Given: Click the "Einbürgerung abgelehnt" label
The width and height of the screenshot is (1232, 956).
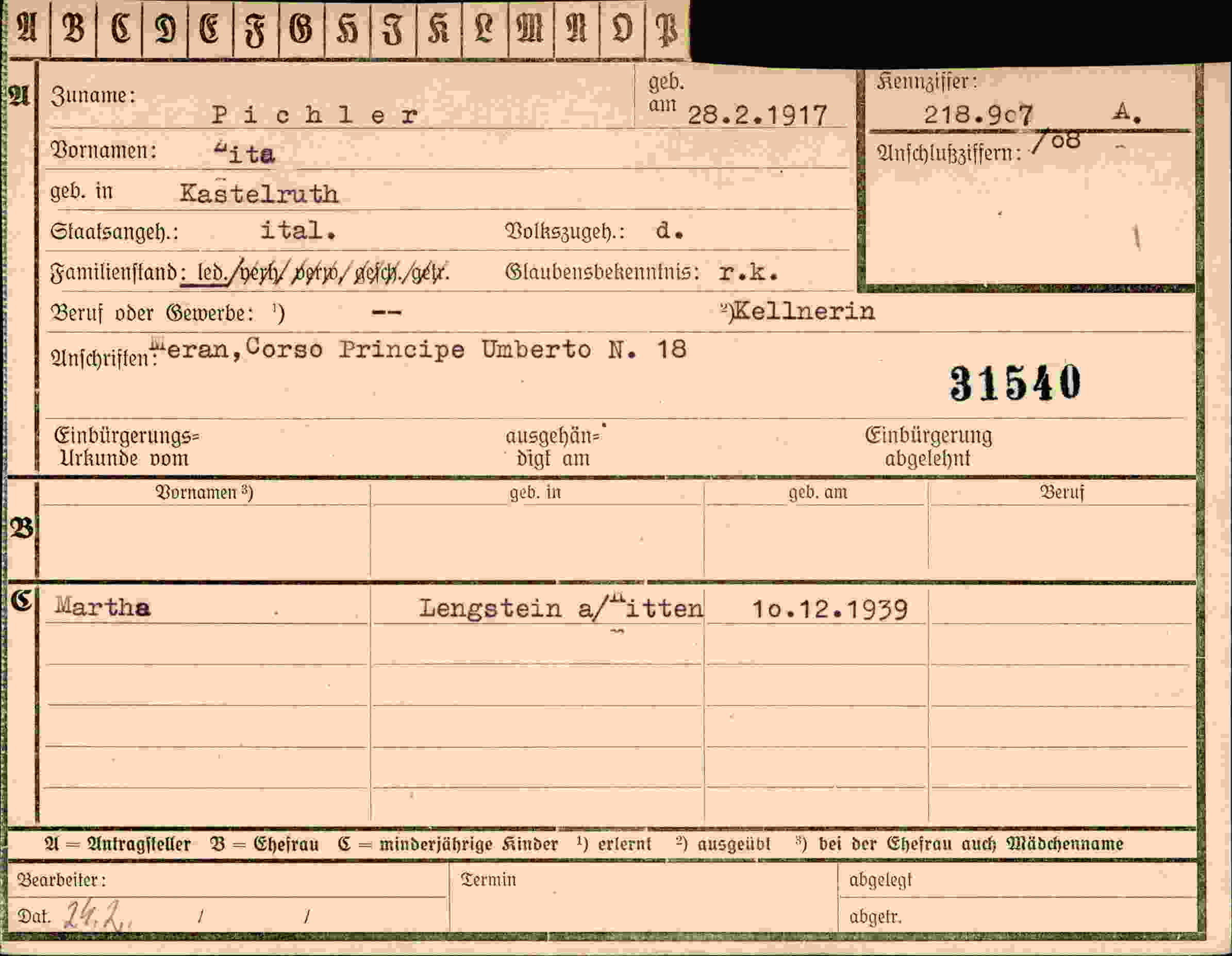Looking at the screenshot, I should coord(928,447).
